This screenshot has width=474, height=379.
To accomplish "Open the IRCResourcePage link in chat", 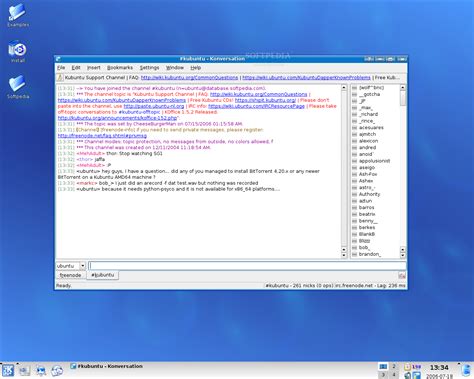I will coord(256,106).
